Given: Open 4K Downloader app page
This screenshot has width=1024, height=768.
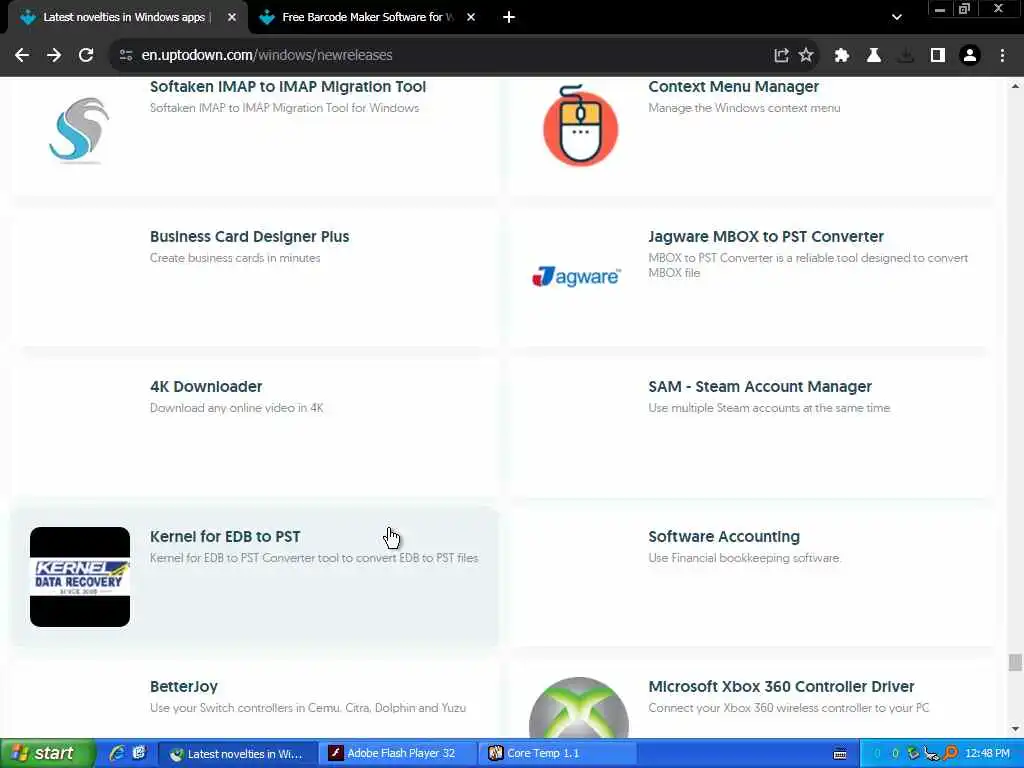Looking at the screenshot, I should click(206, 387).
